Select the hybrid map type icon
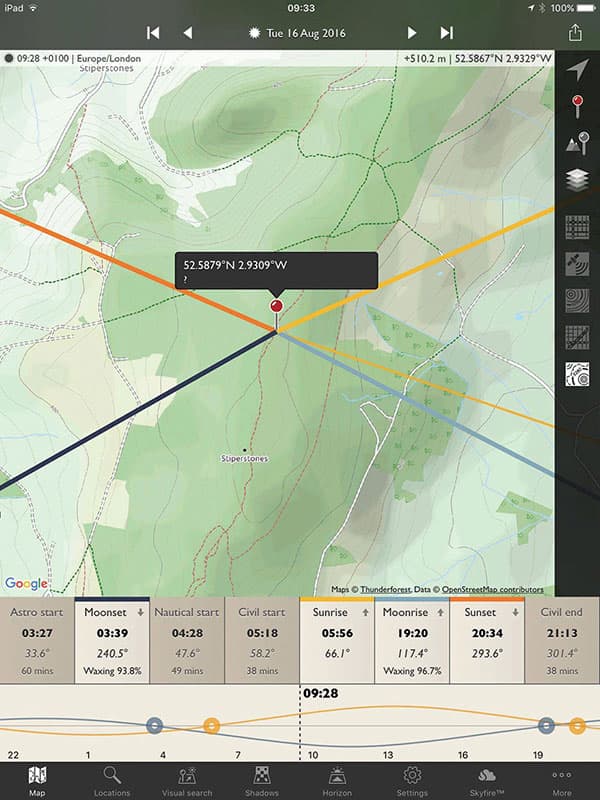 [578, 338]
